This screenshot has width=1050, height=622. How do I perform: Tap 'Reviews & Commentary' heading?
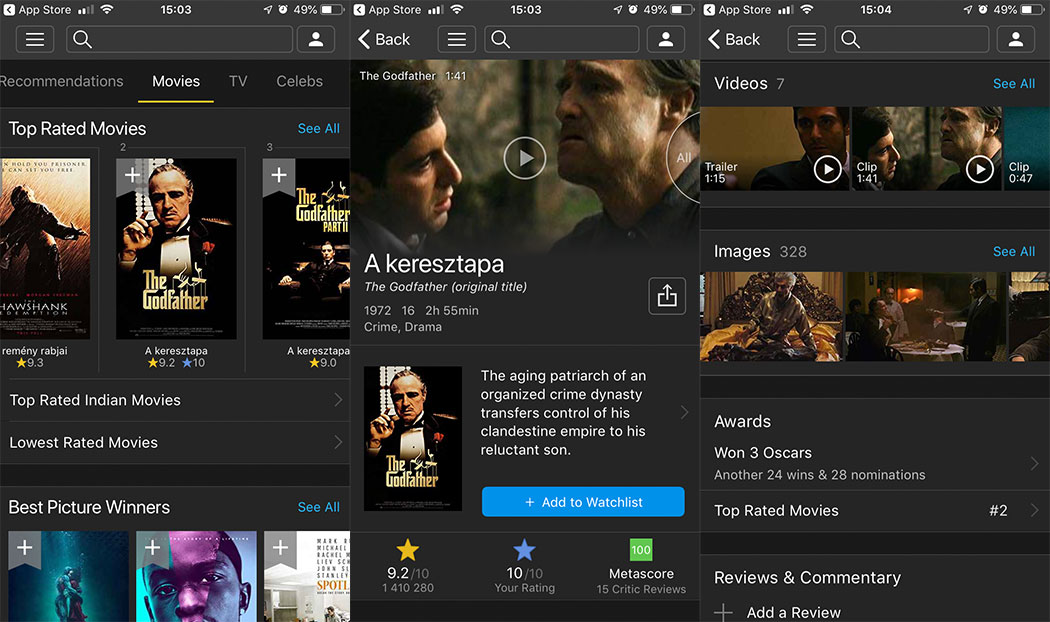808,578
